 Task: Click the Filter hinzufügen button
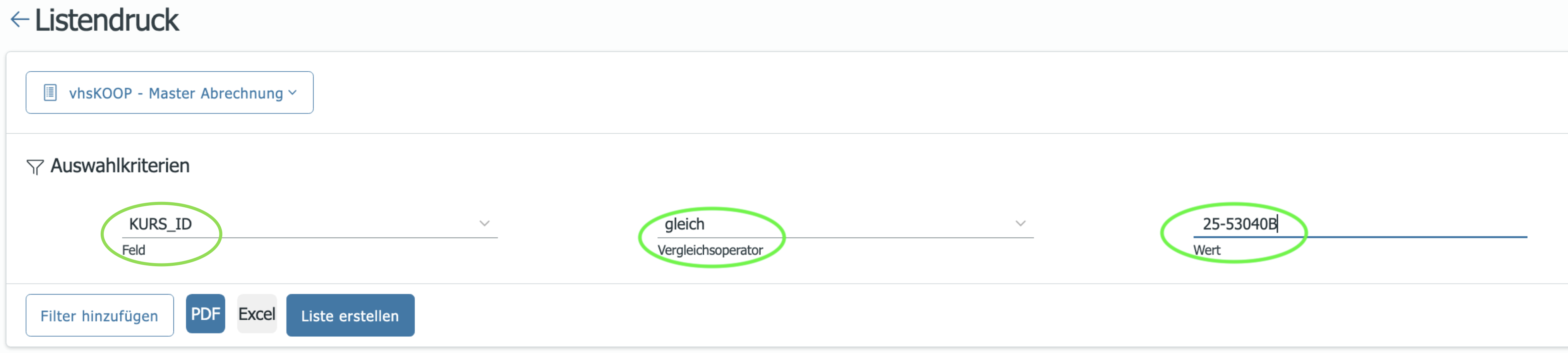[x=100, y=315]
